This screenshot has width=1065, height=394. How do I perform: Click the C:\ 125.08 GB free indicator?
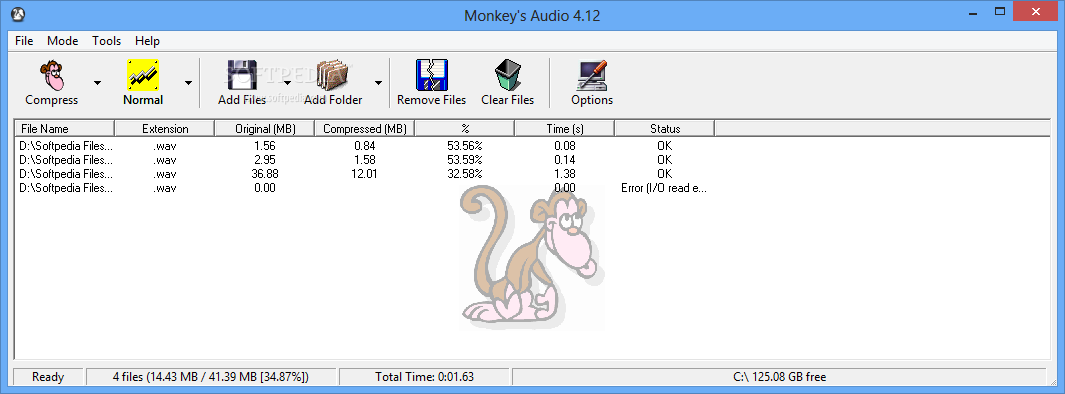[780, 377]
